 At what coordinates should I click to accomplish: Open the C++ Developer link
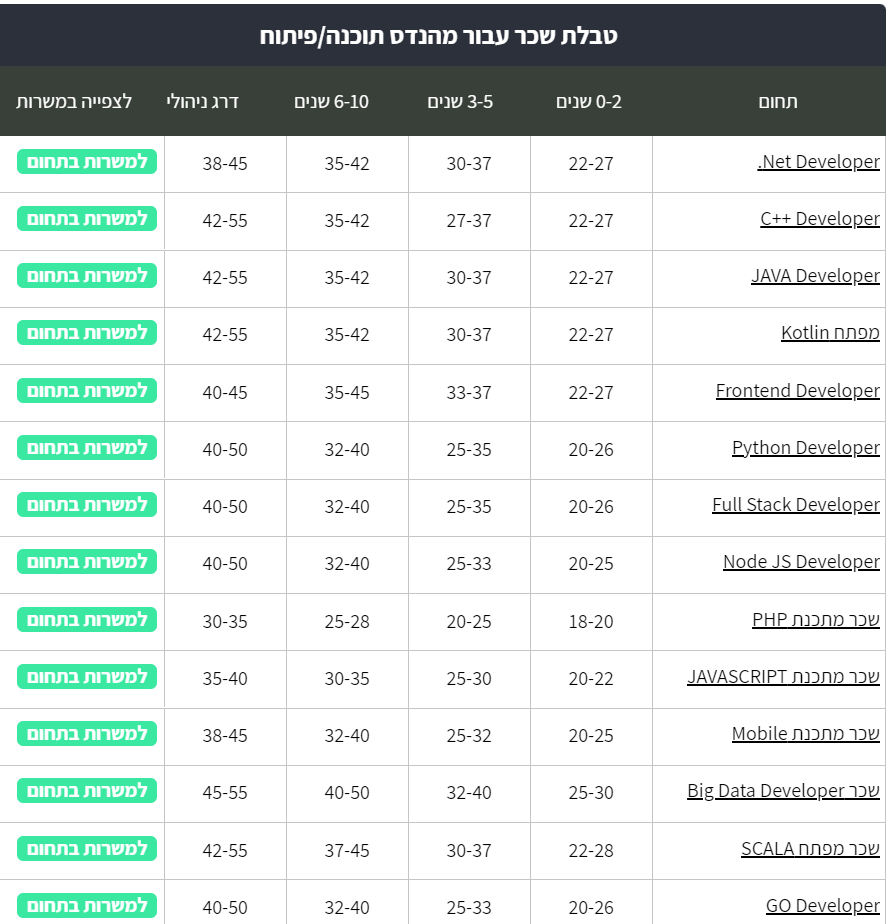pyautogui.click(x=819, y=219)
